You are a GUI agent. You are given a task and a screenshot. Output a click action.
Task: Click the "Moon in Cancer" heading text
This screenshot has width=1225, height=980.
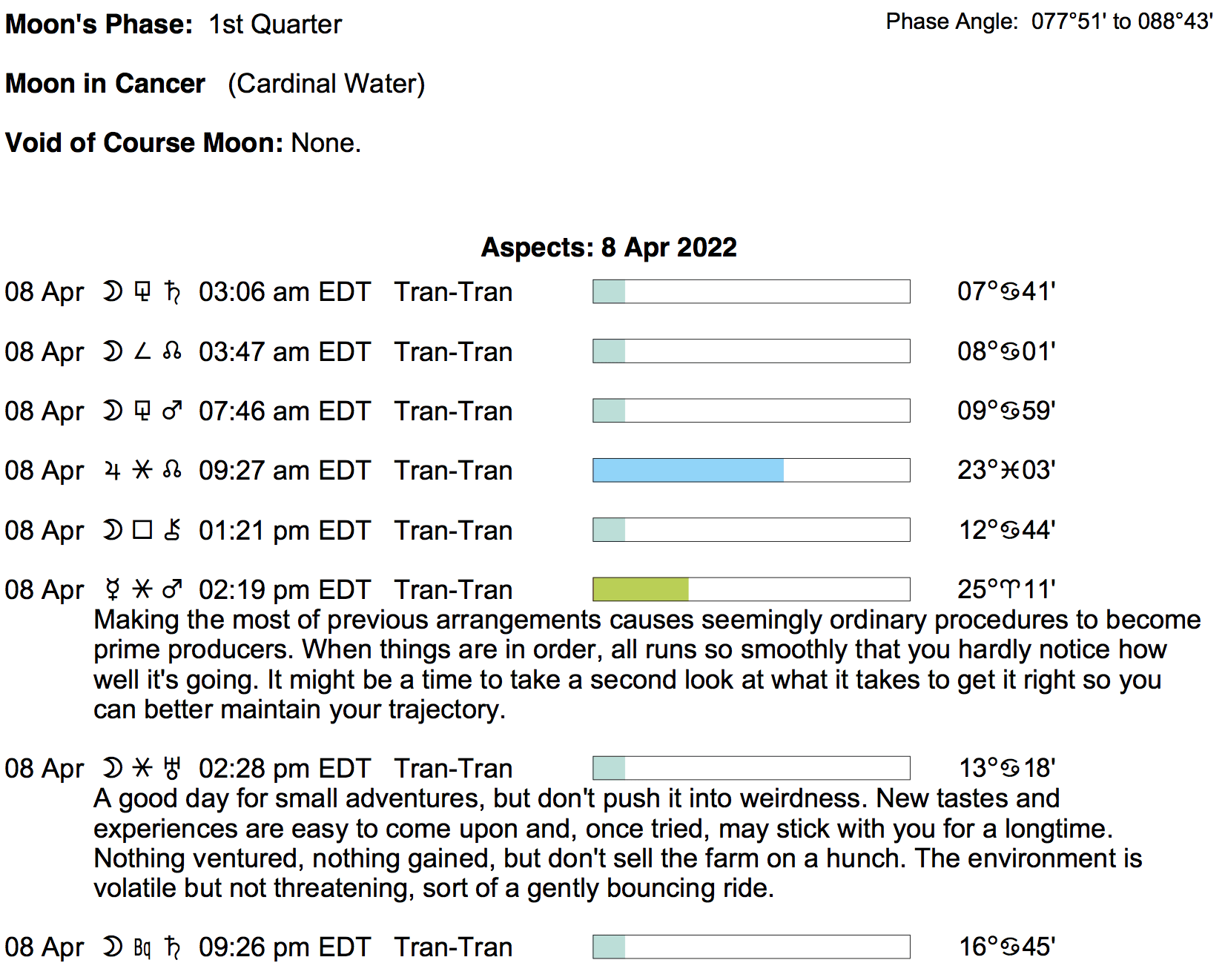[105, 84]
